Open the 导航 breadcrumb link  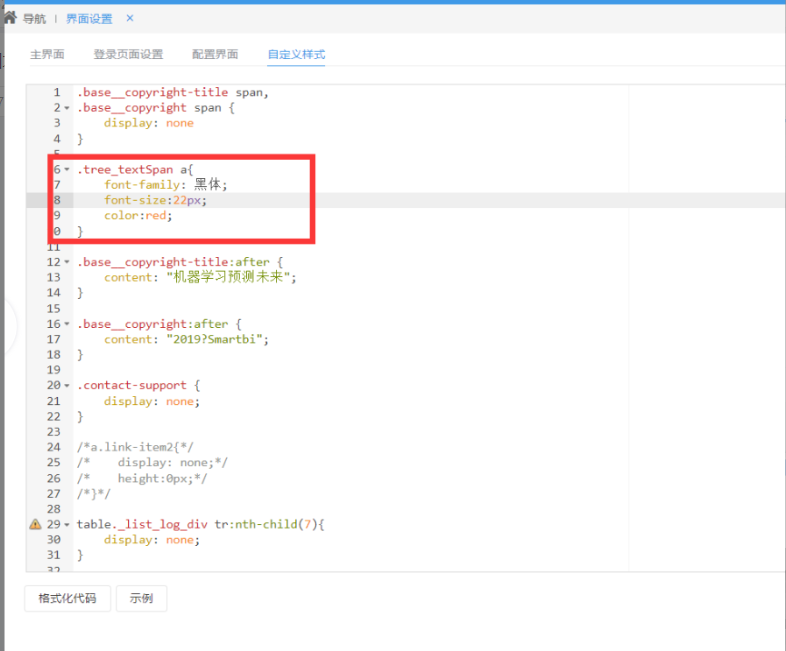pos(35,19)
